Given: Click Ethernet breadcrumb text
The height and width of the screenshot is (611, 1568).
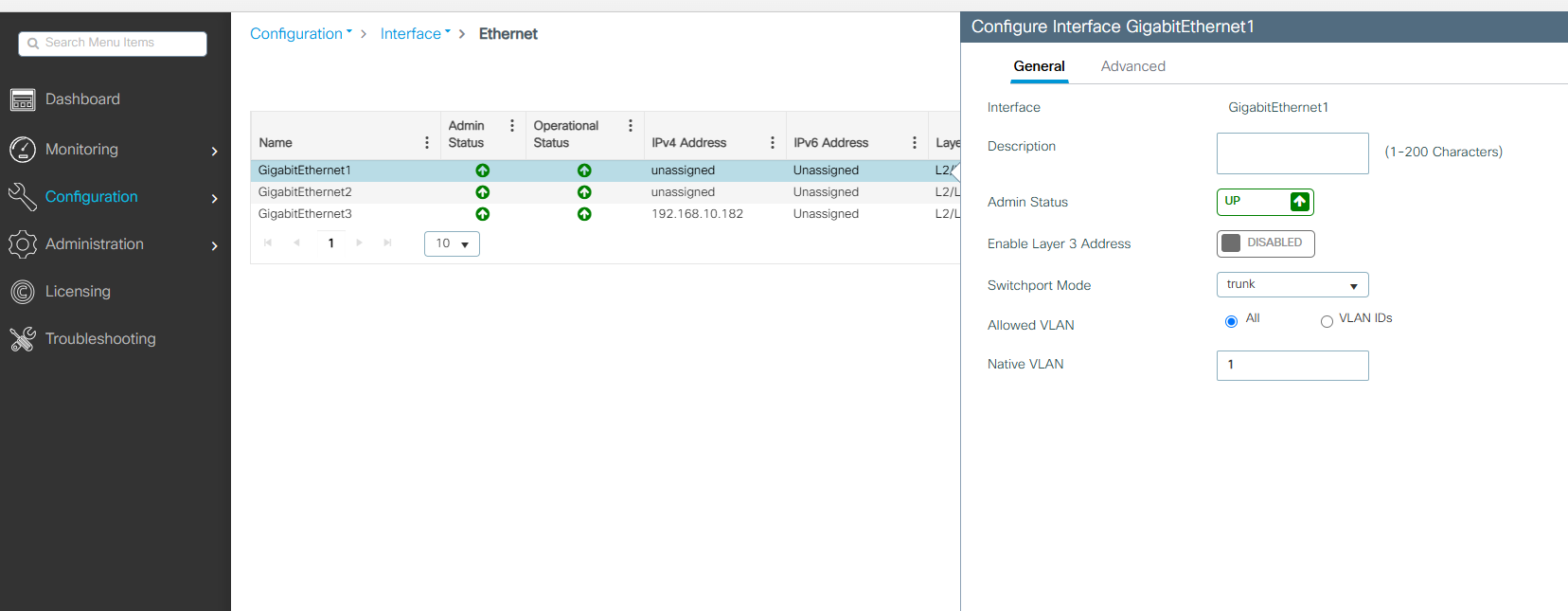Looking at the screenshot, I should click(x=508, y=34).
